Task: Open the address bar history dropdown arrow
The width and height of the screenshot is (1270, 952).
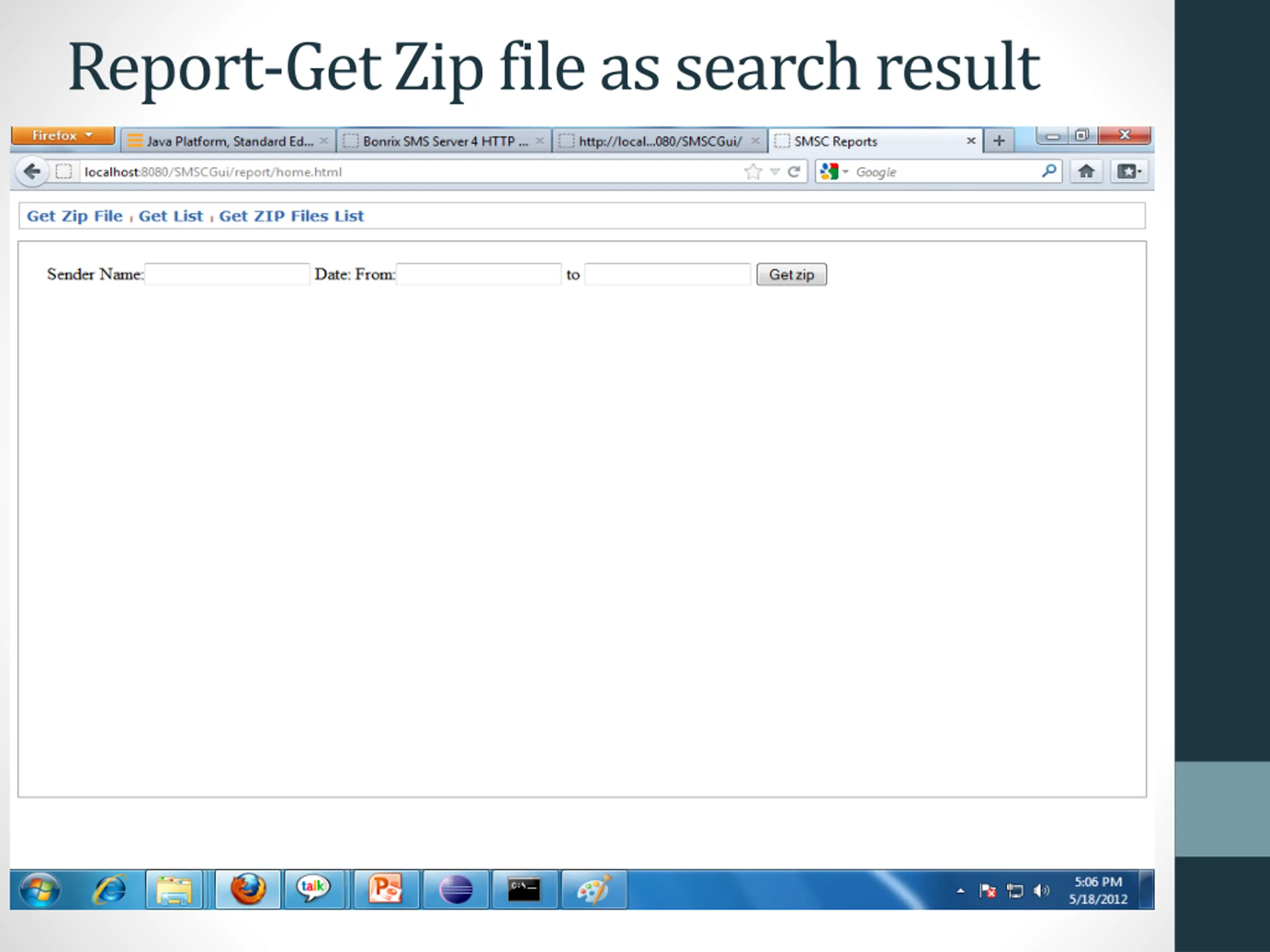Action: click(775, 172)
